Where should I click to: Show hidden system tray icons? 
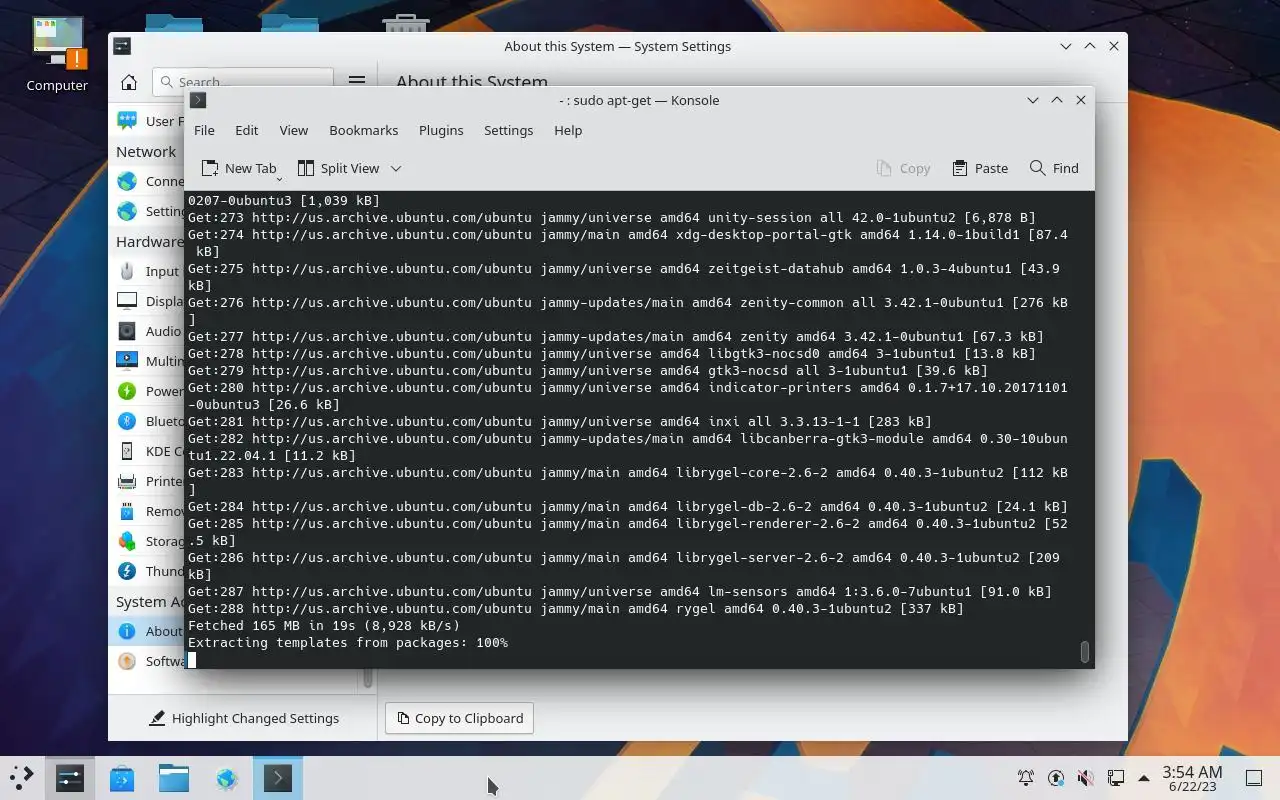[1144, 778]
